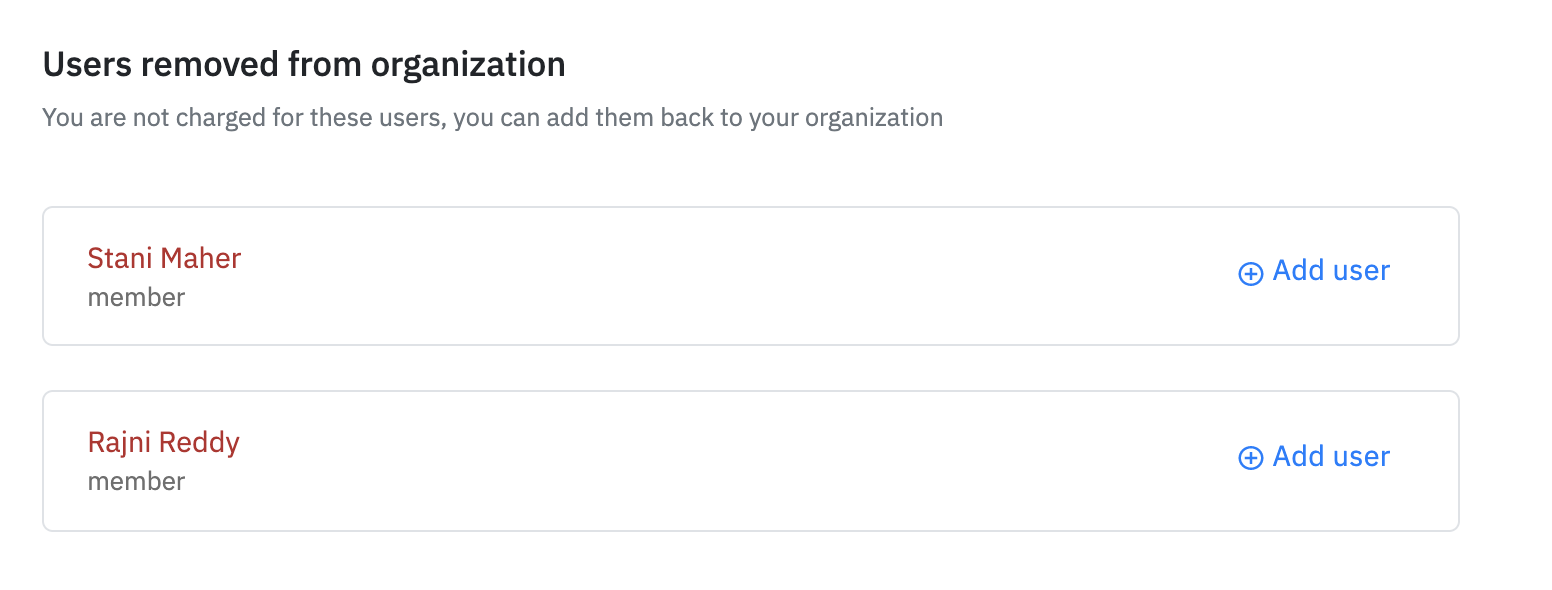This screenshot has height=590, width=1552.
Task: Click the surname 'Maher' in the first card
Action: coord(201,258)
